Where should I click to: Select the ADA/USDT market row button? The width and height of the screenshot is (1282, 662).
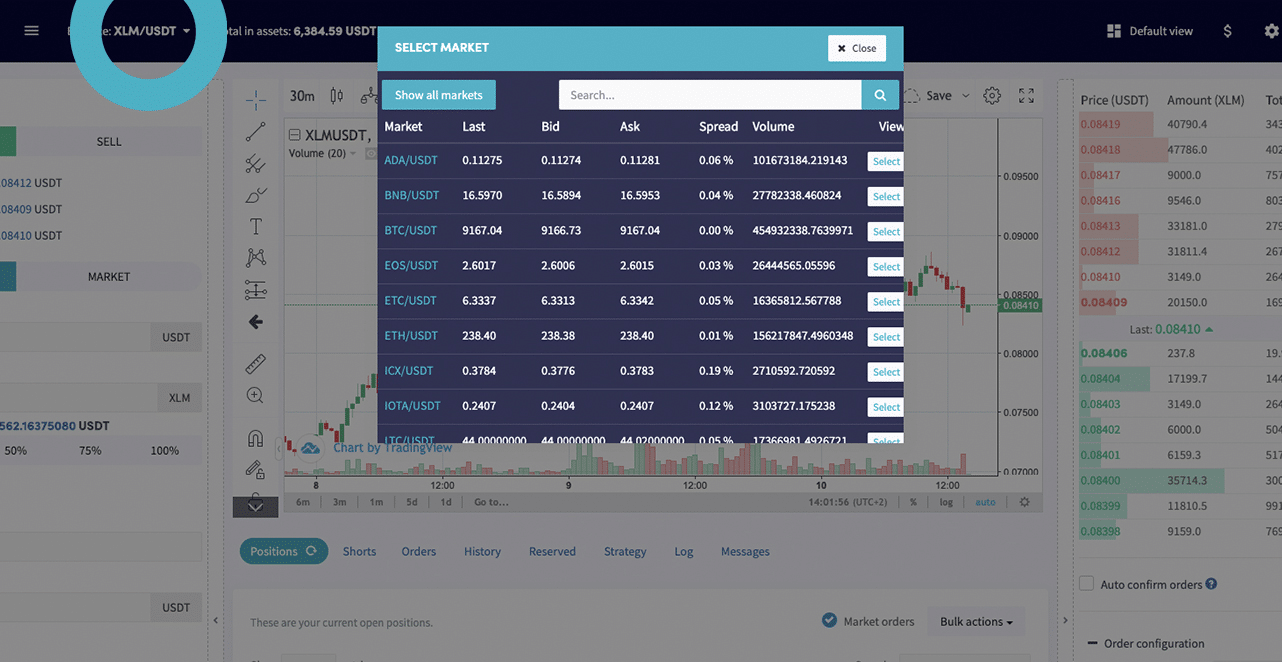coord(886,161)
